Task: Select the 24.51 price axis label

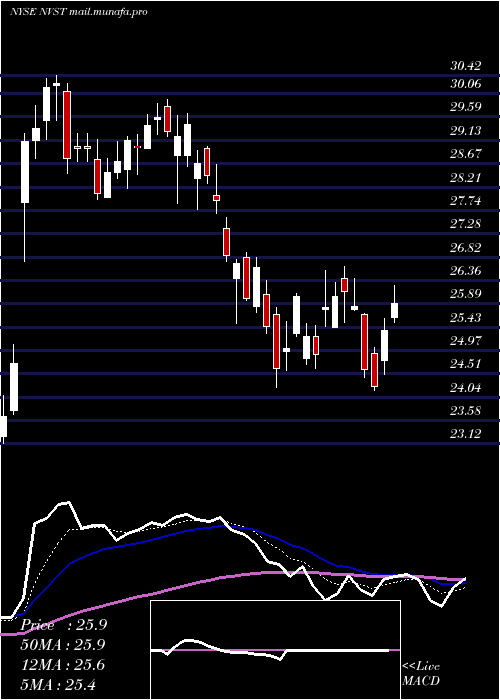Action: pyautogui.click(x=466, y=364)
